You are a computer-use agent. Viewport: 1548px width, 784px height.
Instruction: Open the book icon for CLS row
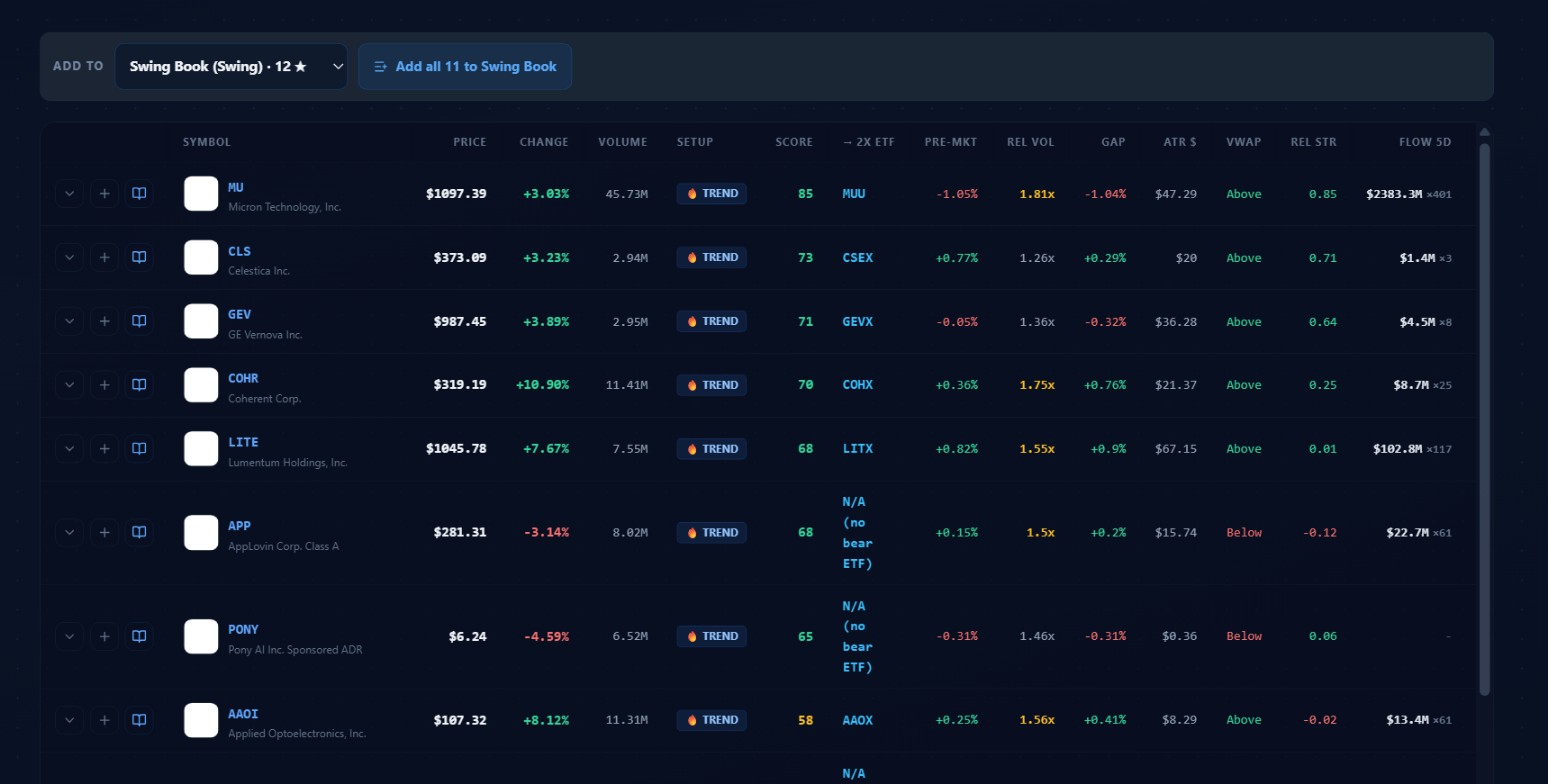(139, 257)
